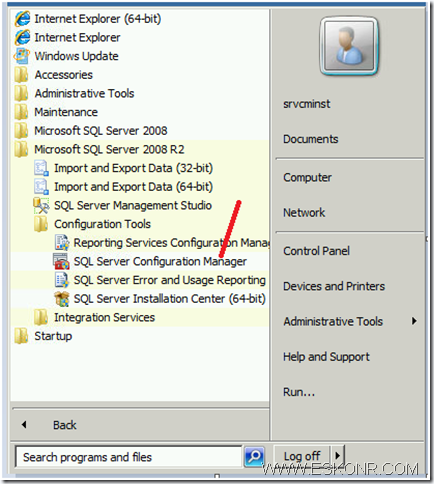Click the Administrative Tools folder icon in programs list
This screenshot has width=434, height=484.
(21, 93)
